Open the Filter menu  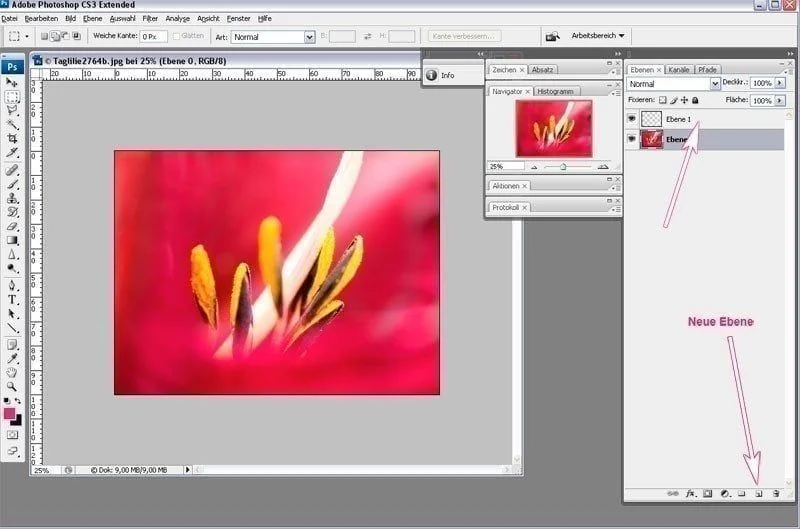(150, 19)
